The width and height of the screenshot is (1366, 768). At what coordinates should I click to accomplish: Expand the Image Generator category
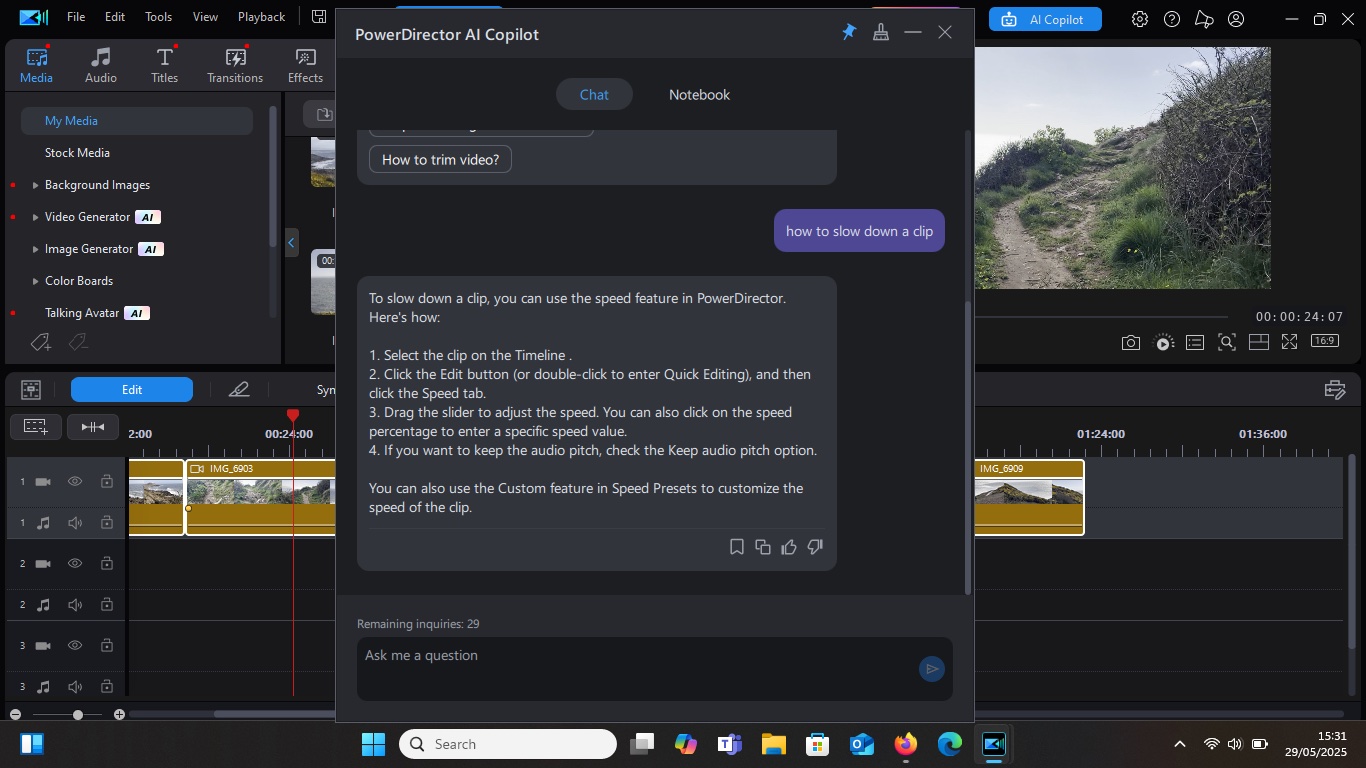tap(36, 249)
